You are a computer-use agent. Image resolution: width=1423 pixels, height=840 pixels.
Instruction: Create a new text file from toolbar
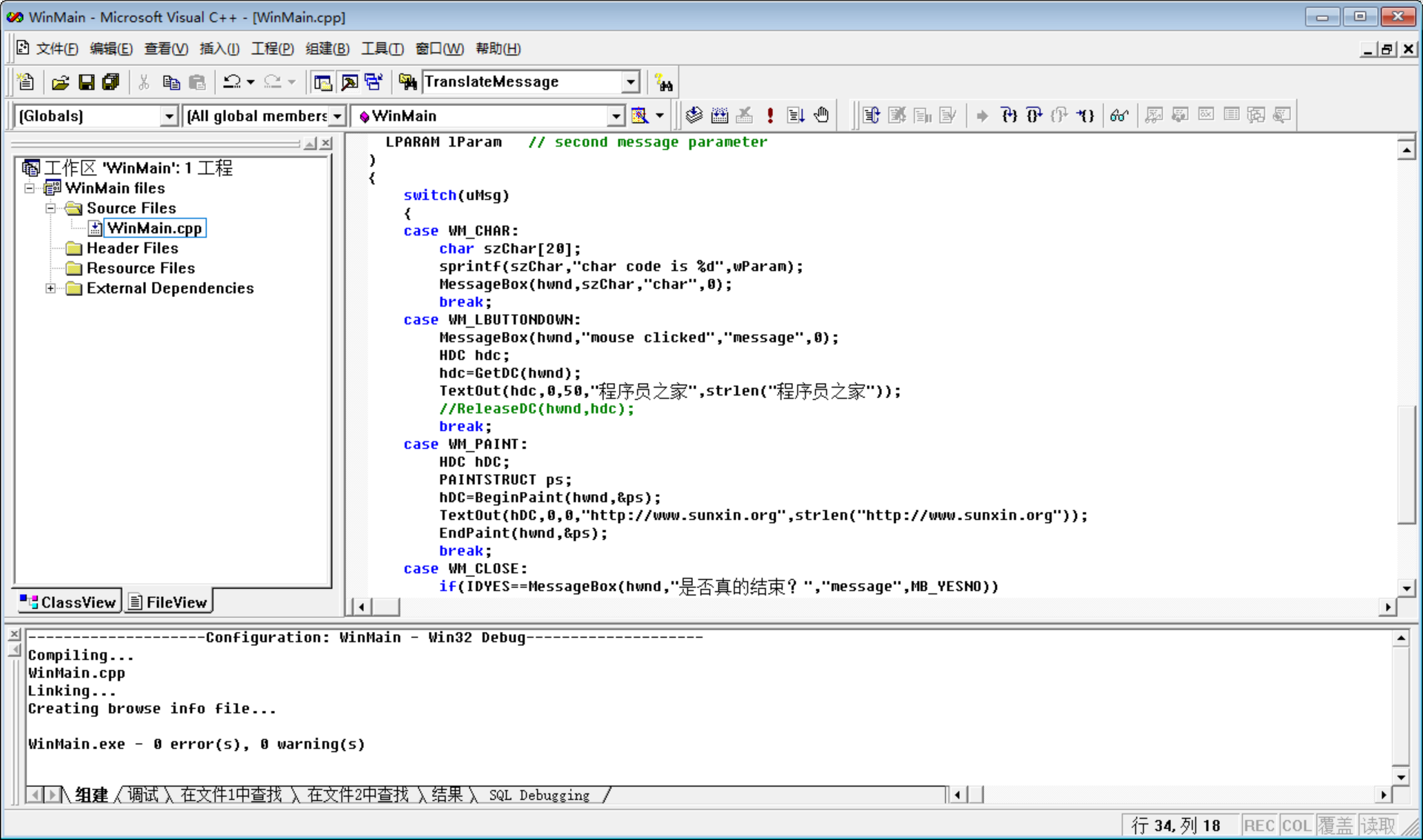pyautogui.click(x=26, y=82)
